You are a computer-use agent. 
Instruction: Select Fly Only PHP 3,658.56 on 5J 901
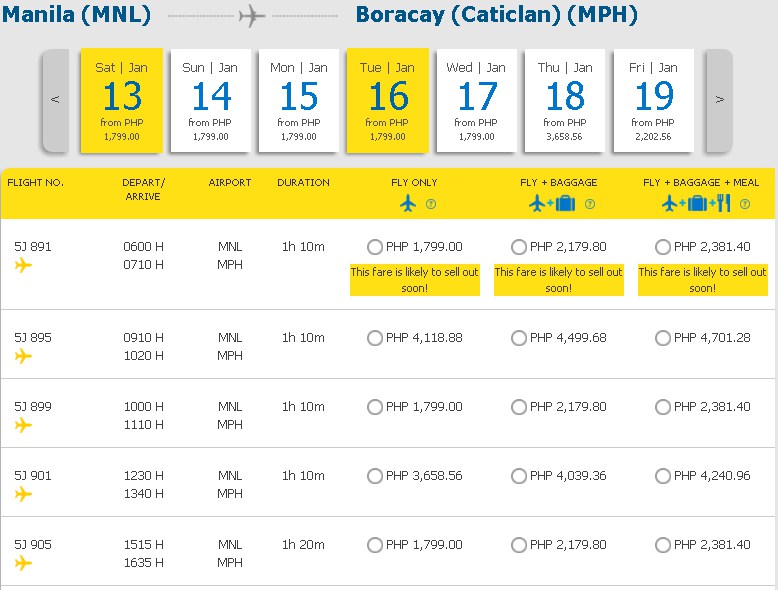(x=375, y=476)
